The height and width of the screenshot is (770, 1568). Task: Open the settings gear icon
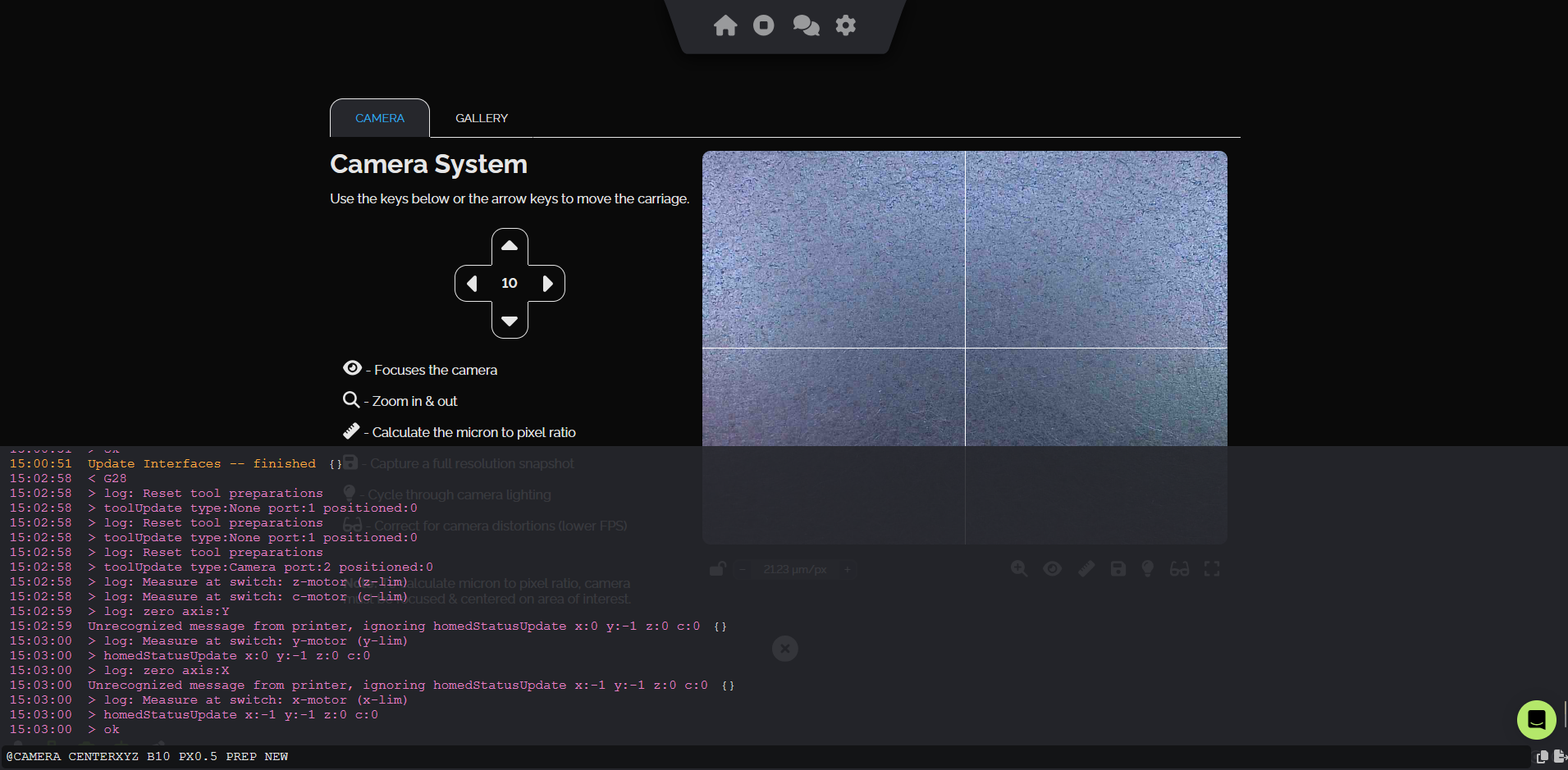846,25
